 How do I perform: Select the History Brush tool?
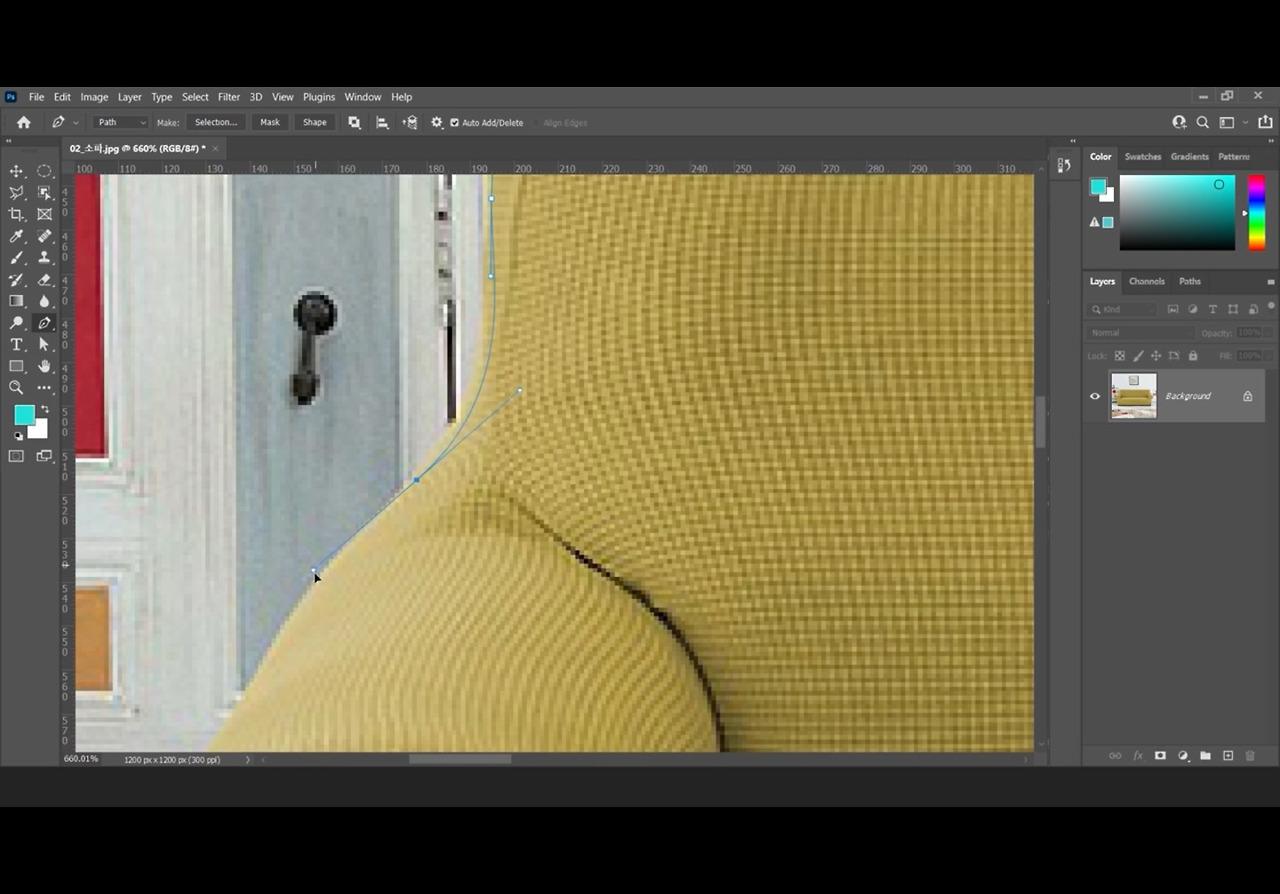16,280
